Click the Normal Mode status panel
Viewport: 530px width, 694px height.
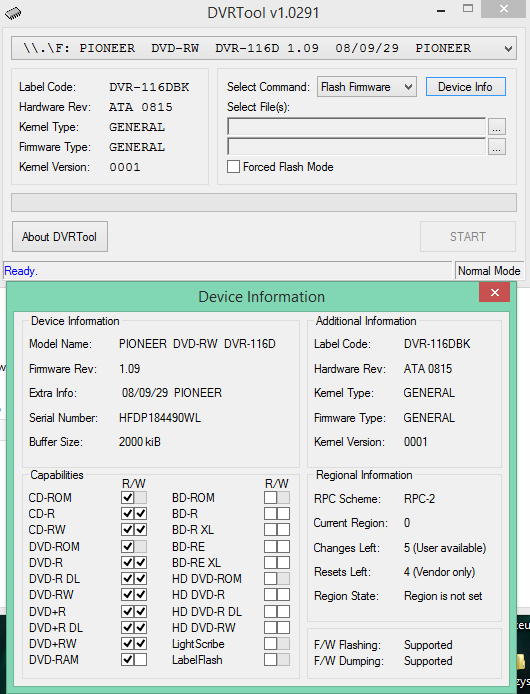click(x=489, y=270)
